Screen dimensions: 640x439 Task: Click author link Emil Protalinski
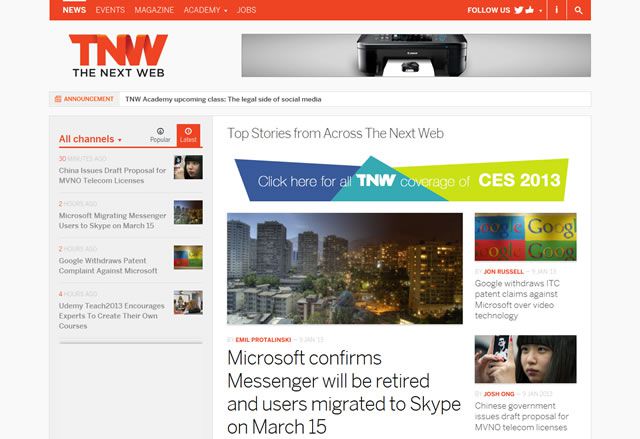click(263, 339)
